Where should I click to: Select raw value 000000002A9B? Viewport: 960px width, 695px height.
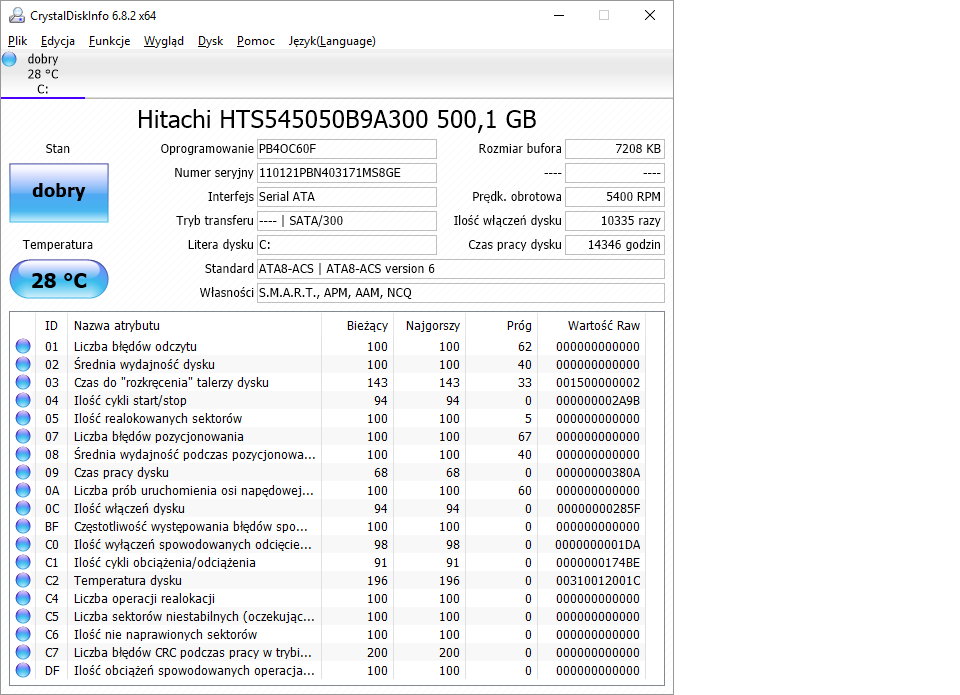(598, 400)
